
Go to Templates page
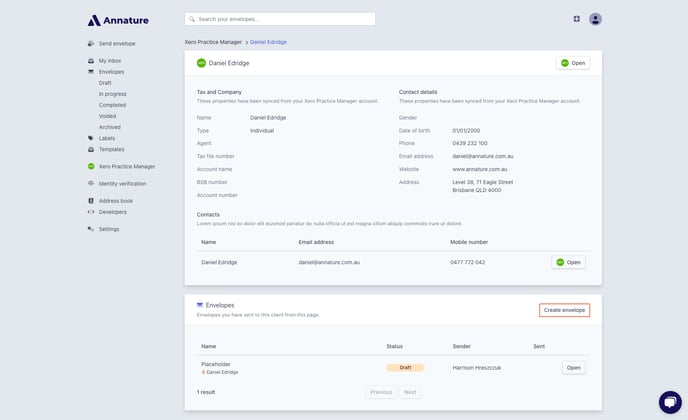pos(111,149)
